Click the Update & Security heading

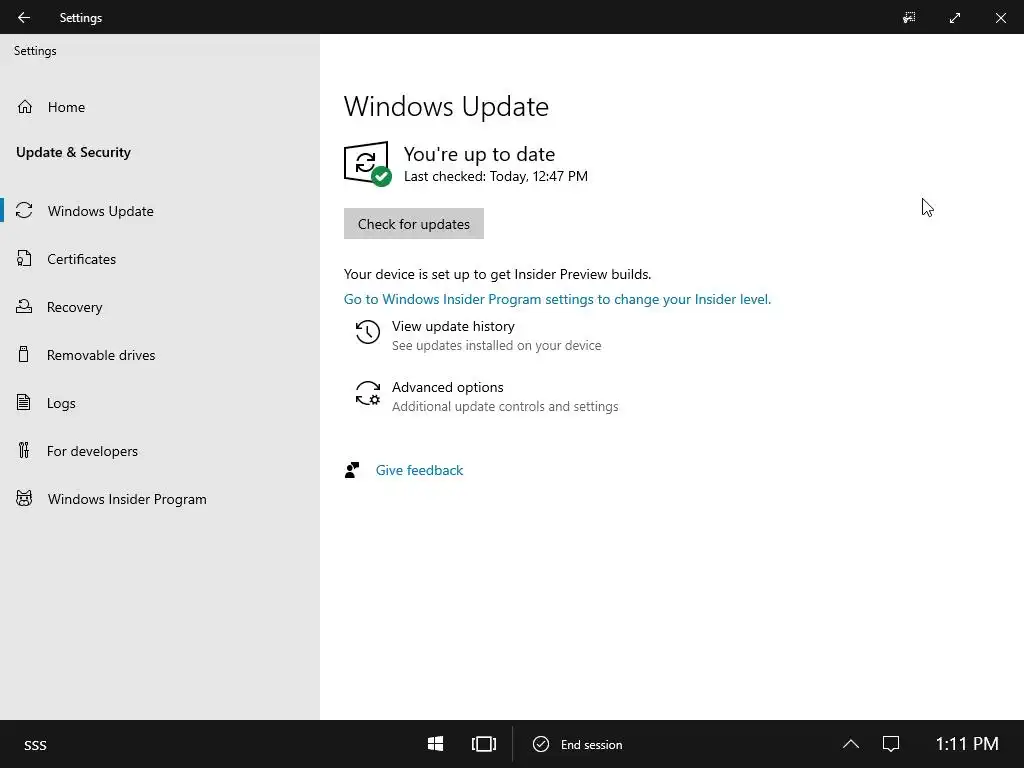click(x=73, y=152)
